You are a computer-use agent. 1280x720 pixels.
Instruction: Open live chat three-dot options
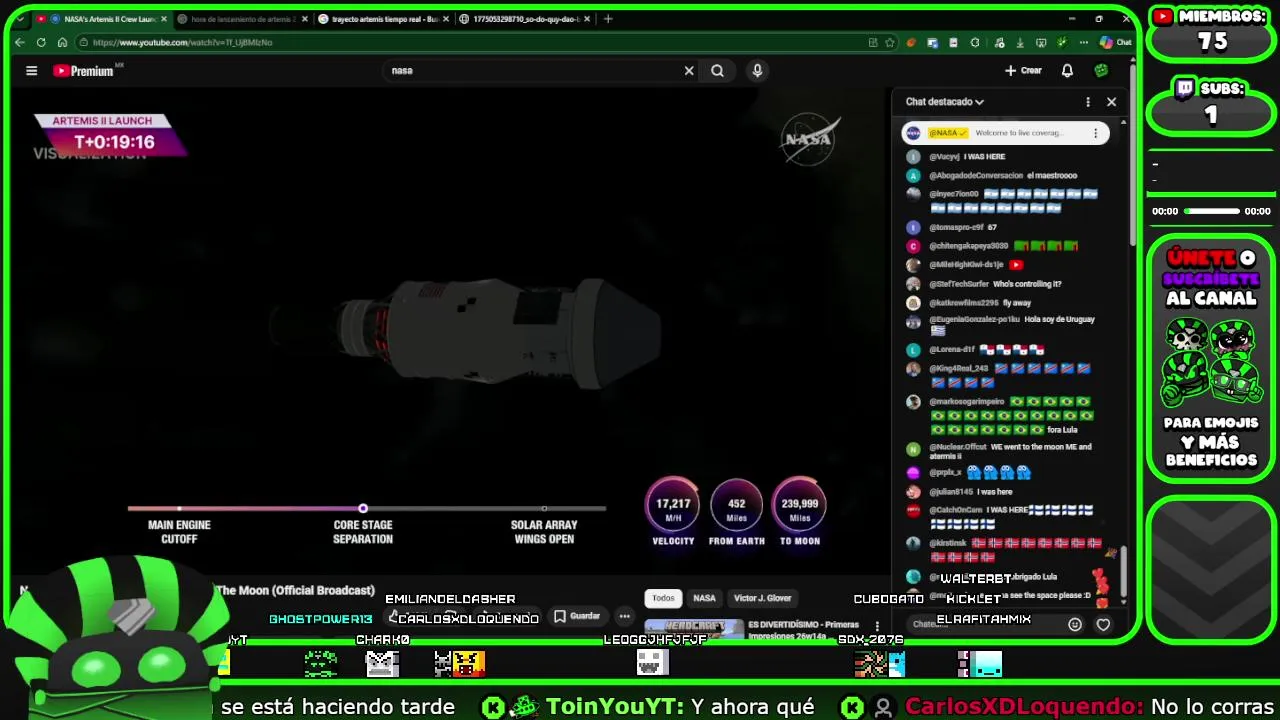pos(1088,102)
